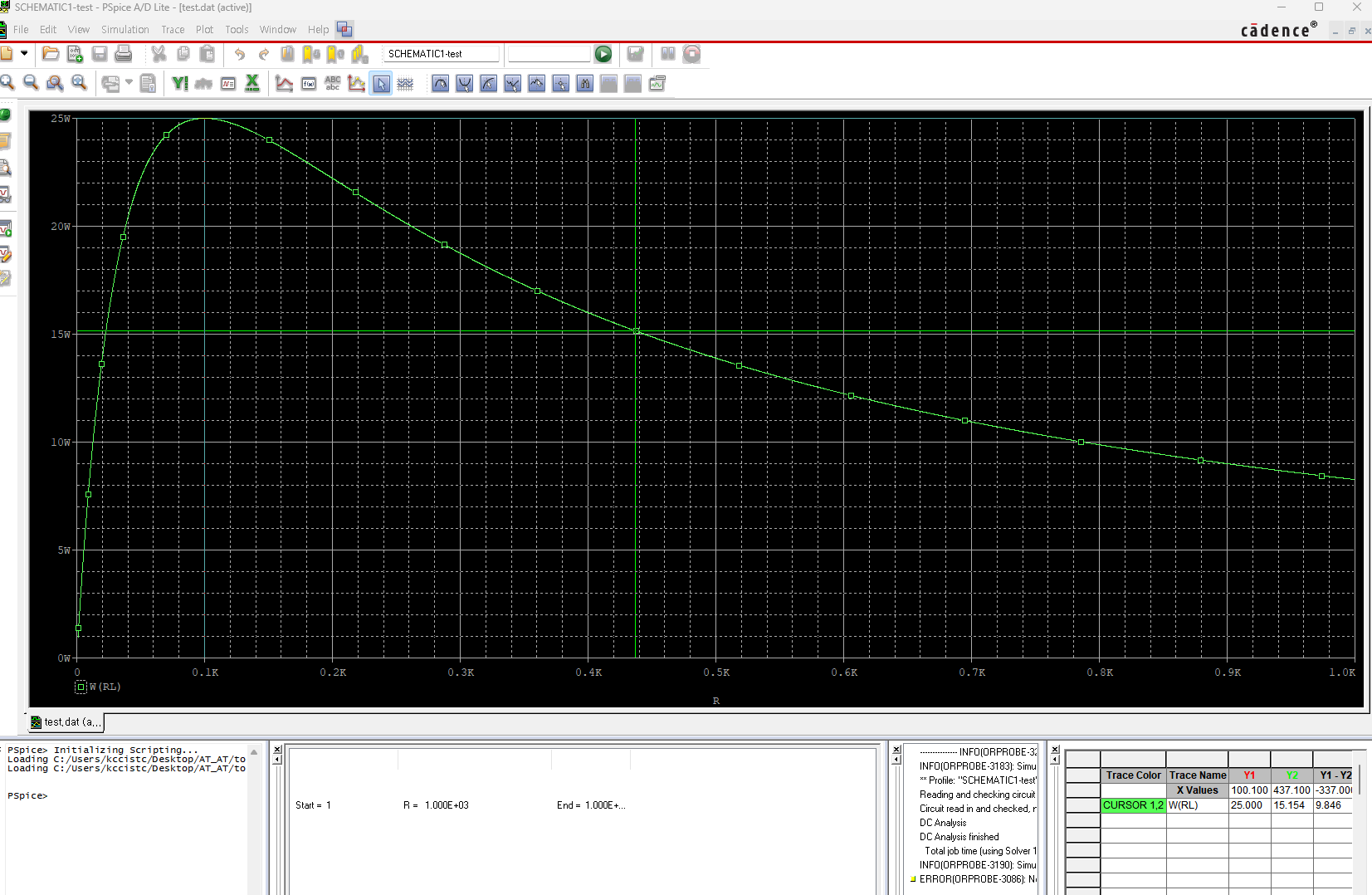
Task: Add a text label with the ABC icon
Action: [x=333, y=83]
